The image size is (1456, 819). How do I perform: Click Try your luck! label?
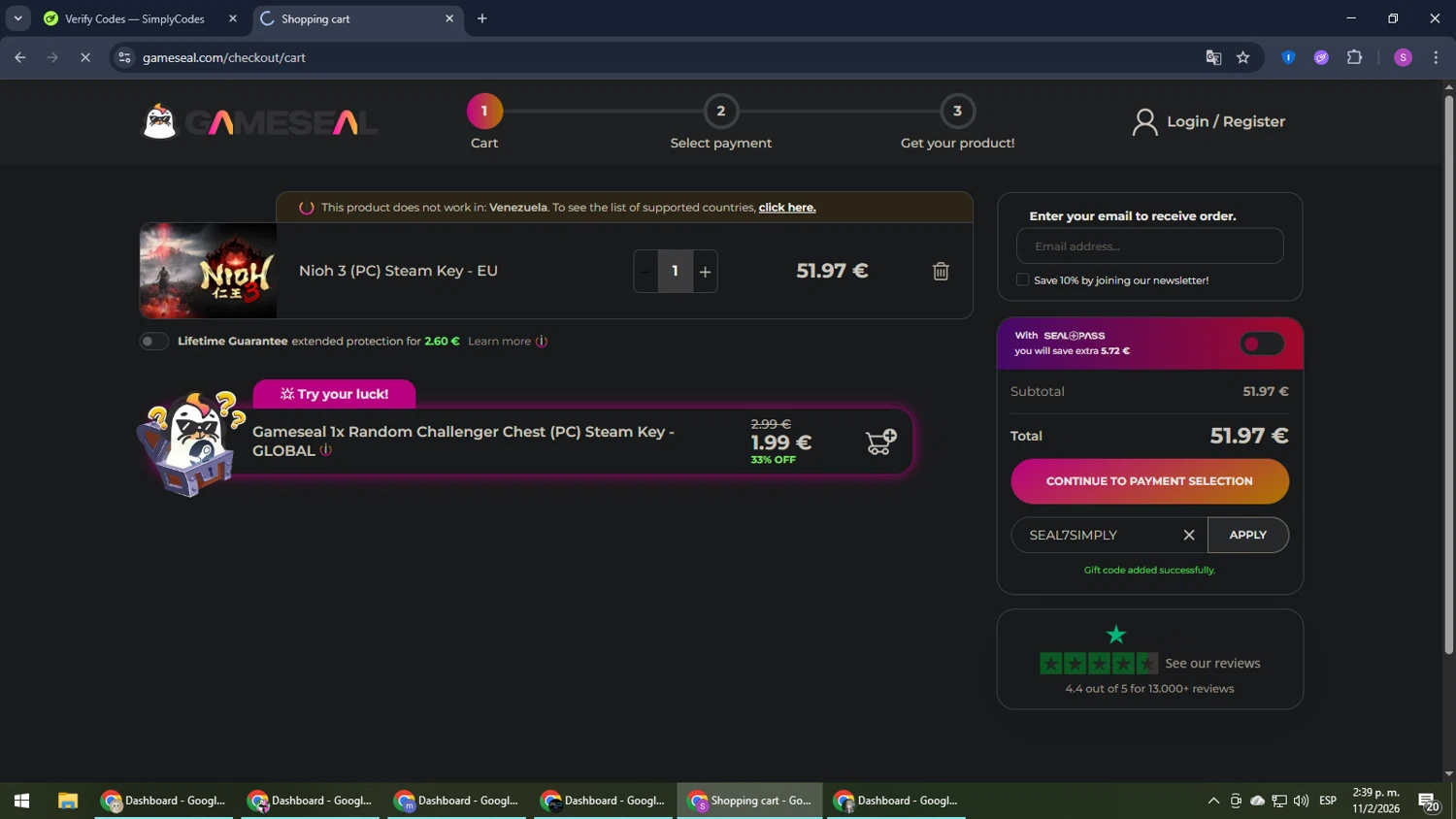click(x=334, y=394)
